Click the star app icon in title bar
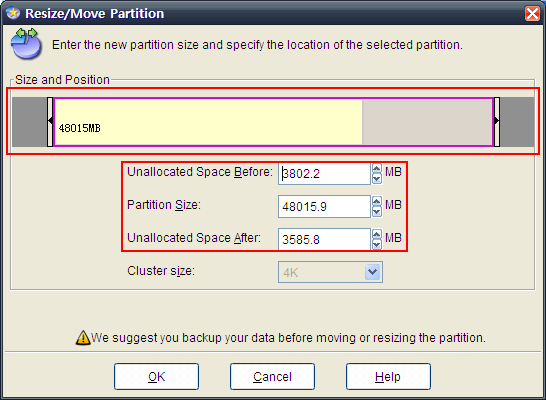546x400 pixels. pos(13,13)
